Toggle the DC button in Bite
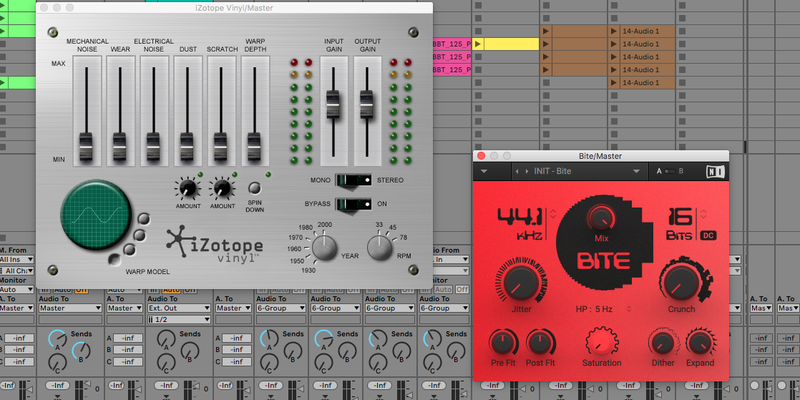 pos(708,235)
